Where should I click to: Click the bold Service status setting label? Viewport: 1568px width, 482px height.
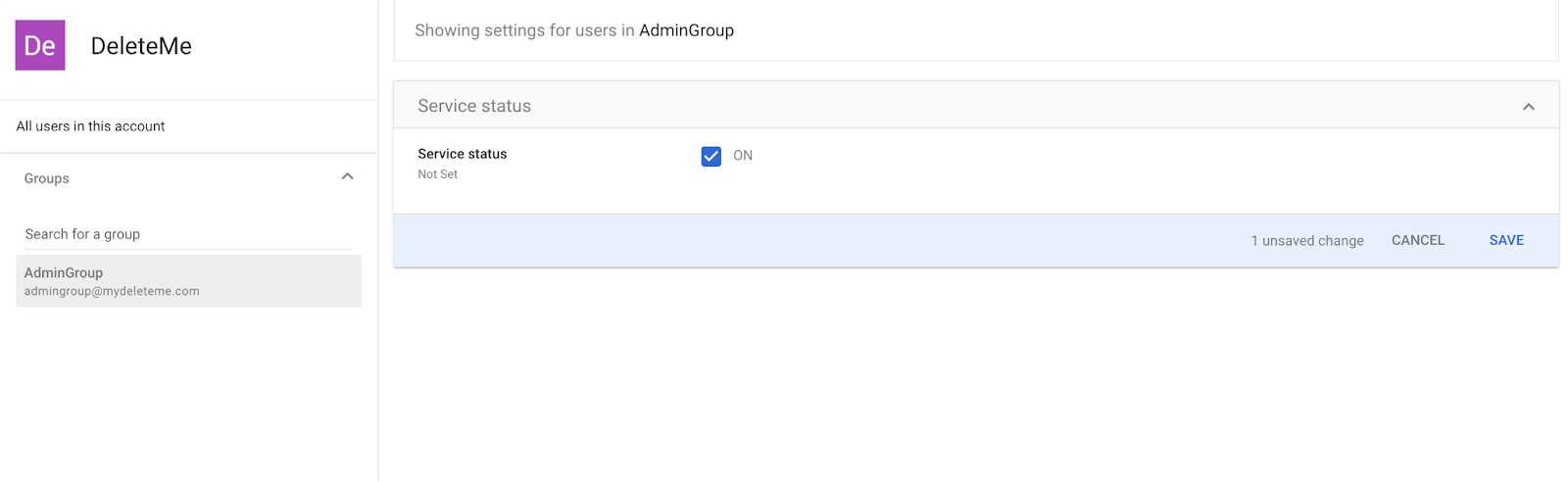pos(463,154)
